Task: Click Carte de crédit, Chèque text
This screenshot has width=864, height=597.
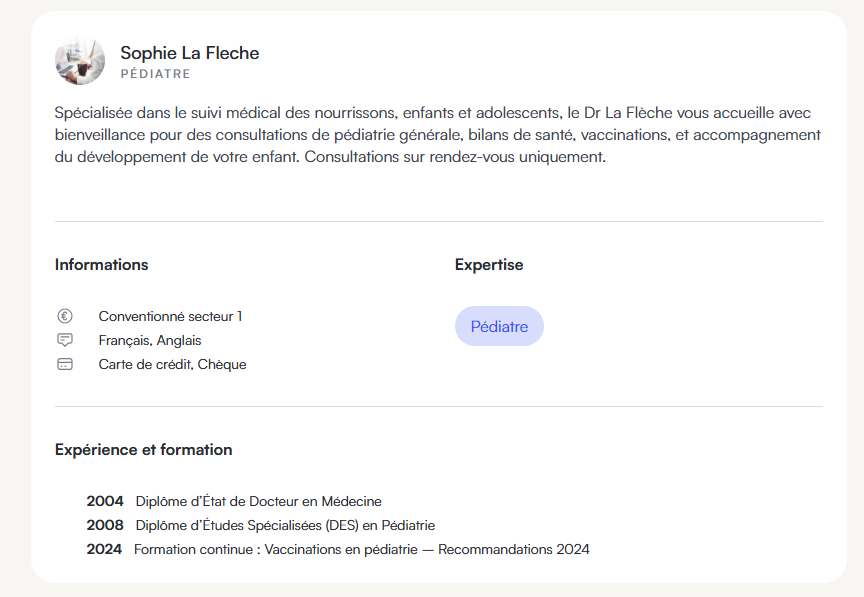Action: (x=172, y=364)
